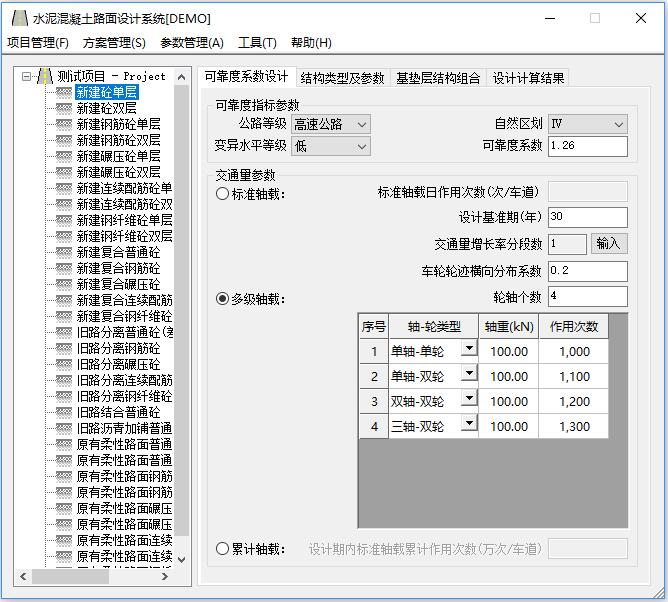Click the icon beside 新建复合碾压砼
668x602 pixels.
coord(64,285)
